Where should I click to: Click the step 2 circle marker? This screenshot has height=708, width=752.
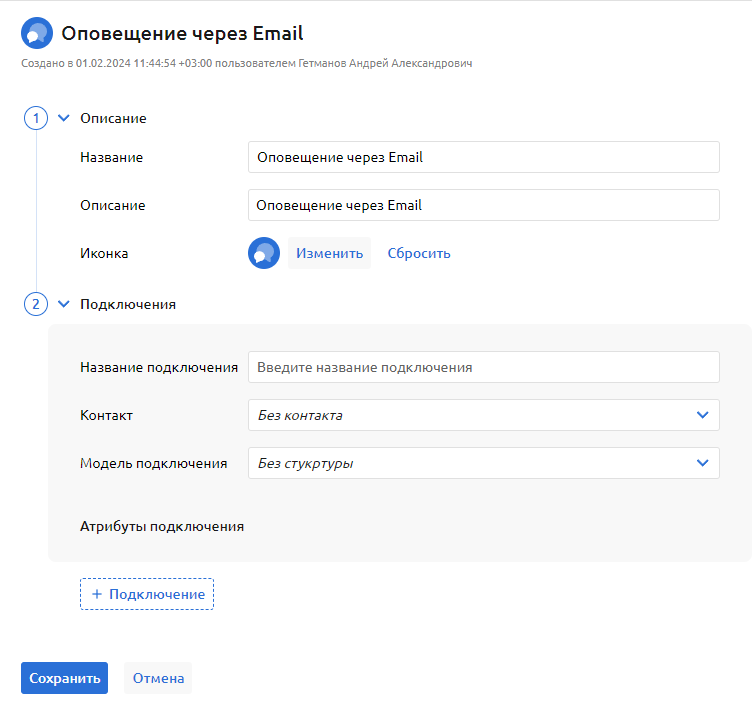coord(36,304)
